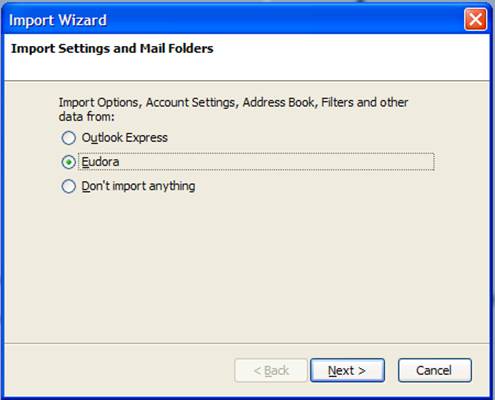Select the Outlook Express radio button
Image resolution: width=495 pixels, height=400 pixels.
coord(69,138)
